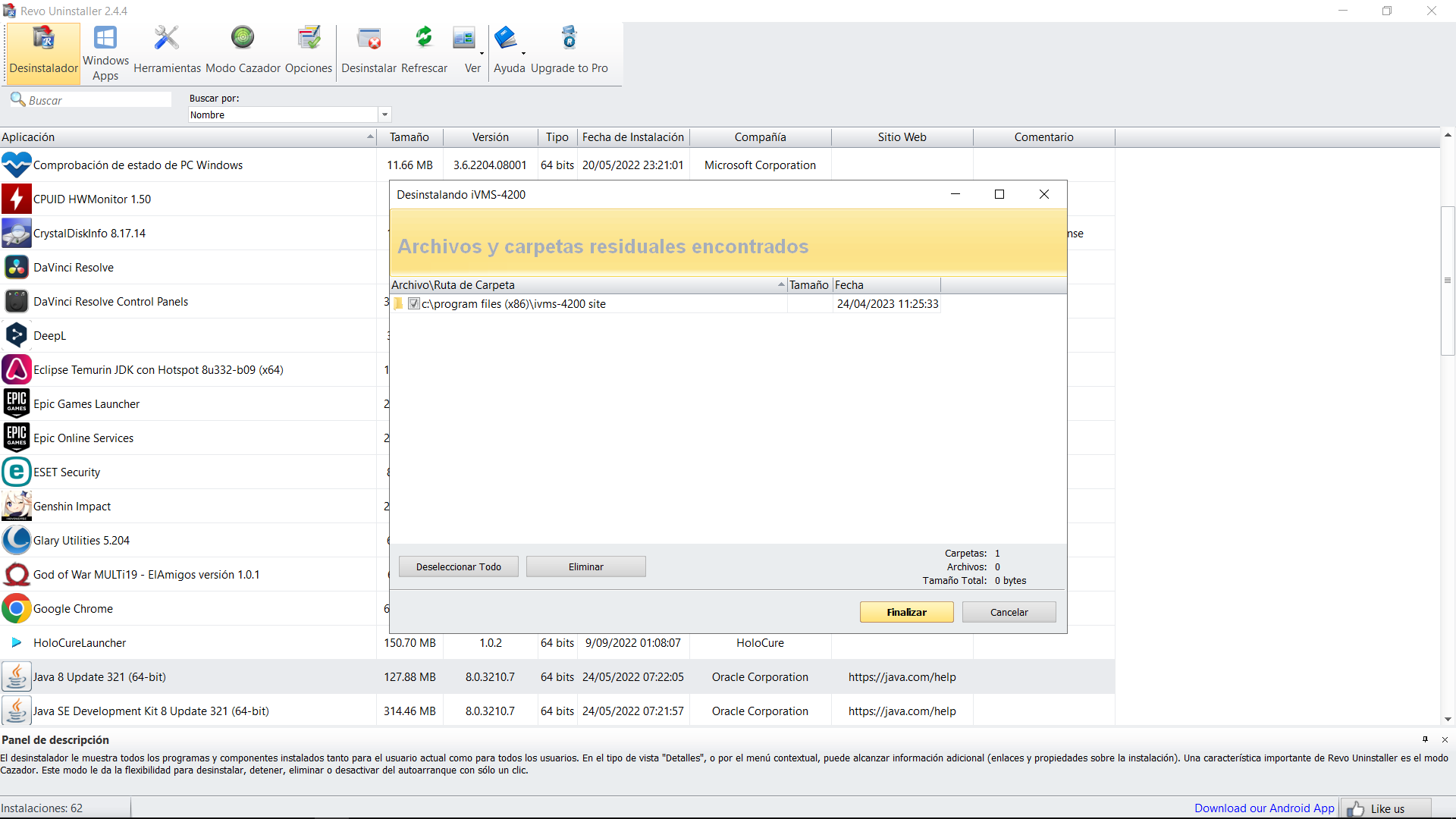The height and width of the screenshot is (819, 1456).
Task: Sort by Aplicación column header
Action: [188, 137]
